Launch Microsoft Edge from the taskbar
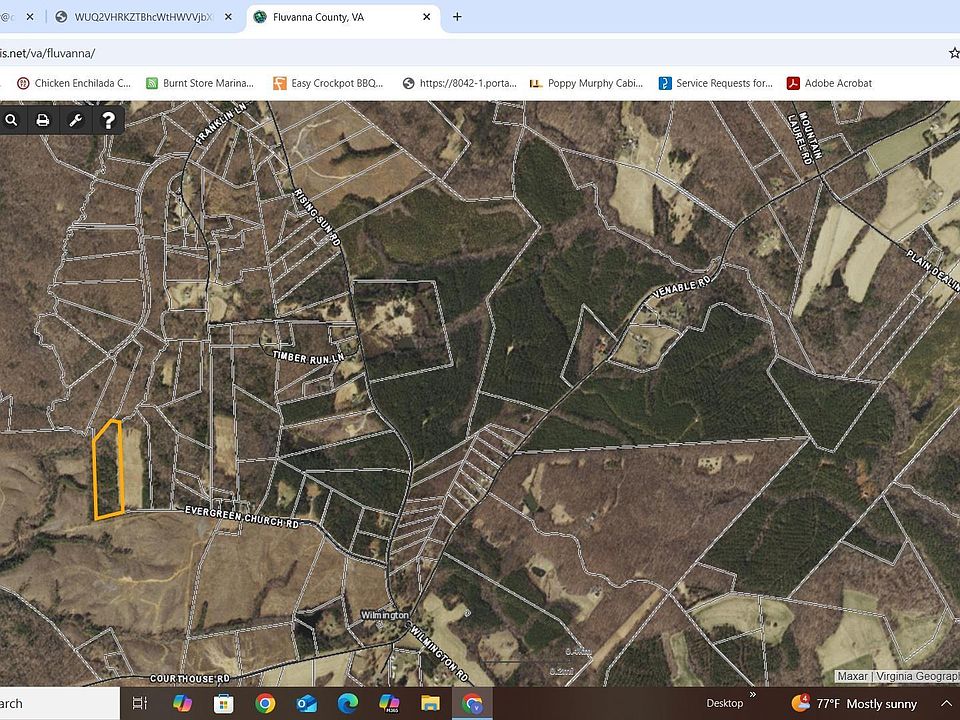 click(x=348, y=703)
